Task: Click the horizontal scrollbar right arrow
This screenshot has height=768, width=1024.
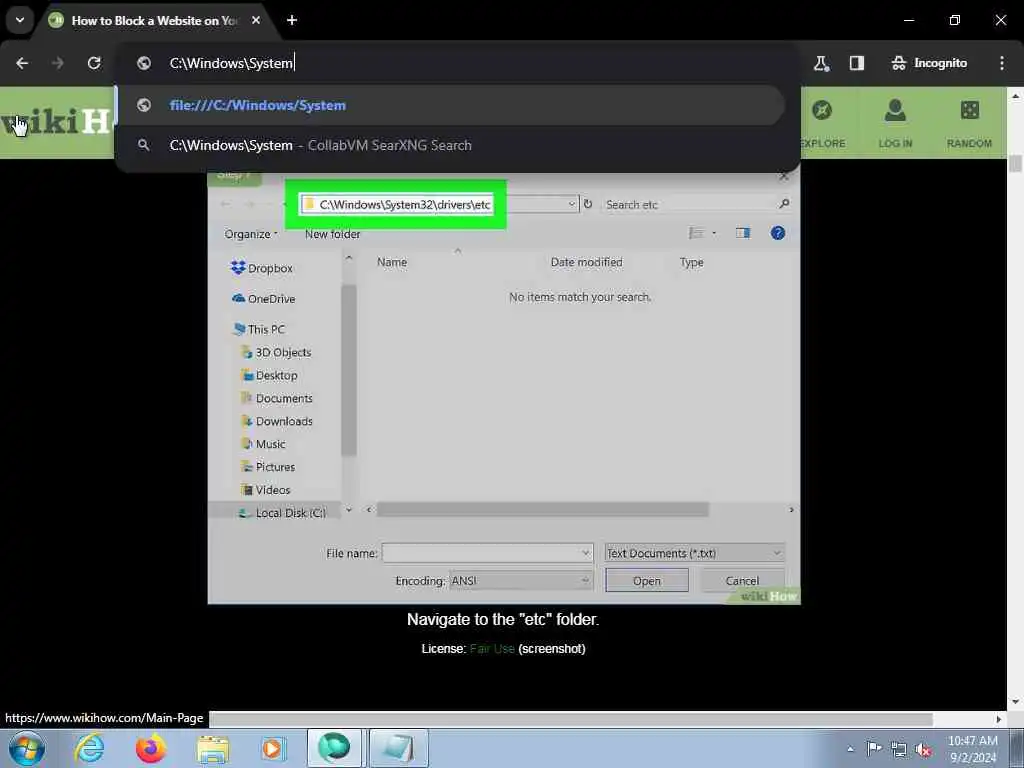Action: 998,719
